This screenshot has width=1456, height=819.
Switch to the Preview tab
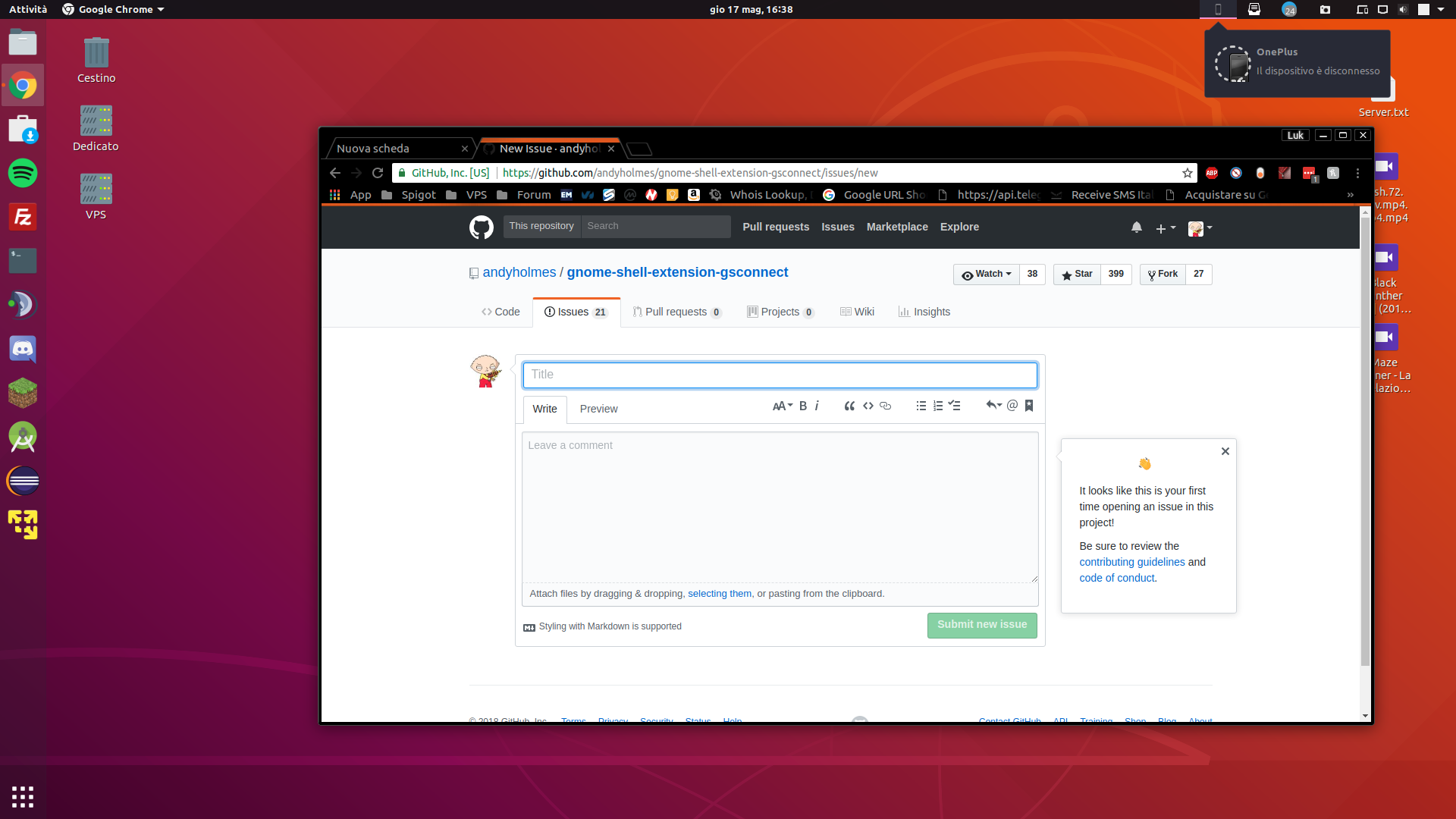[x=598, y=409]
